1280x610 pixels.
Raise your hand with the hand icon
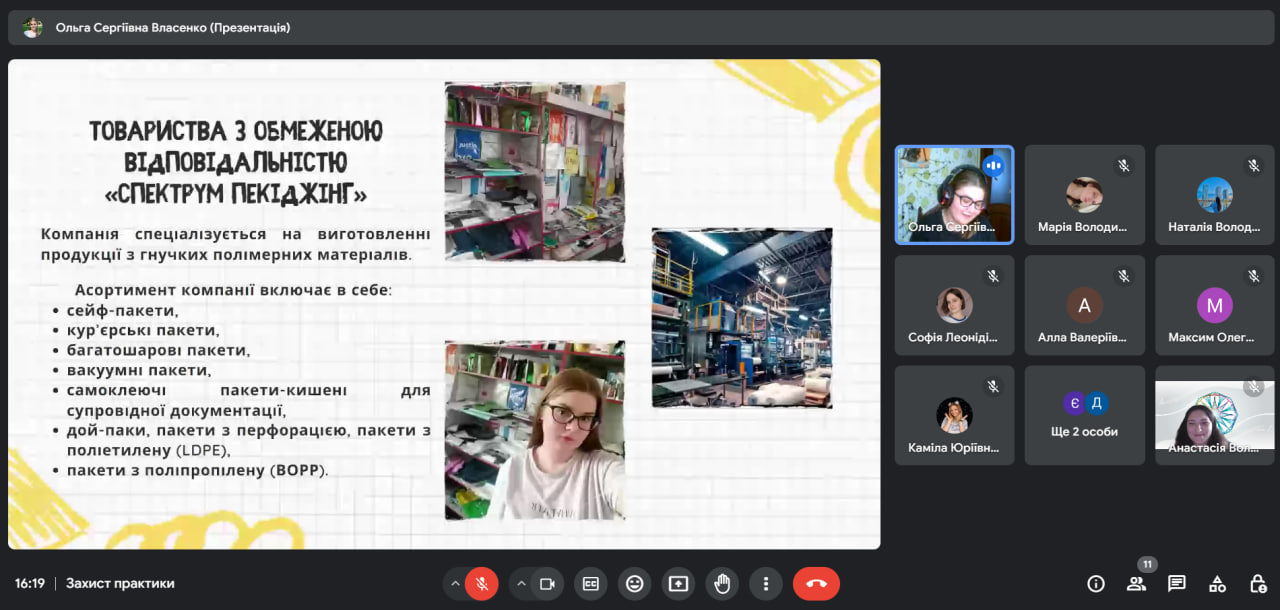click(x=722, y=584)
